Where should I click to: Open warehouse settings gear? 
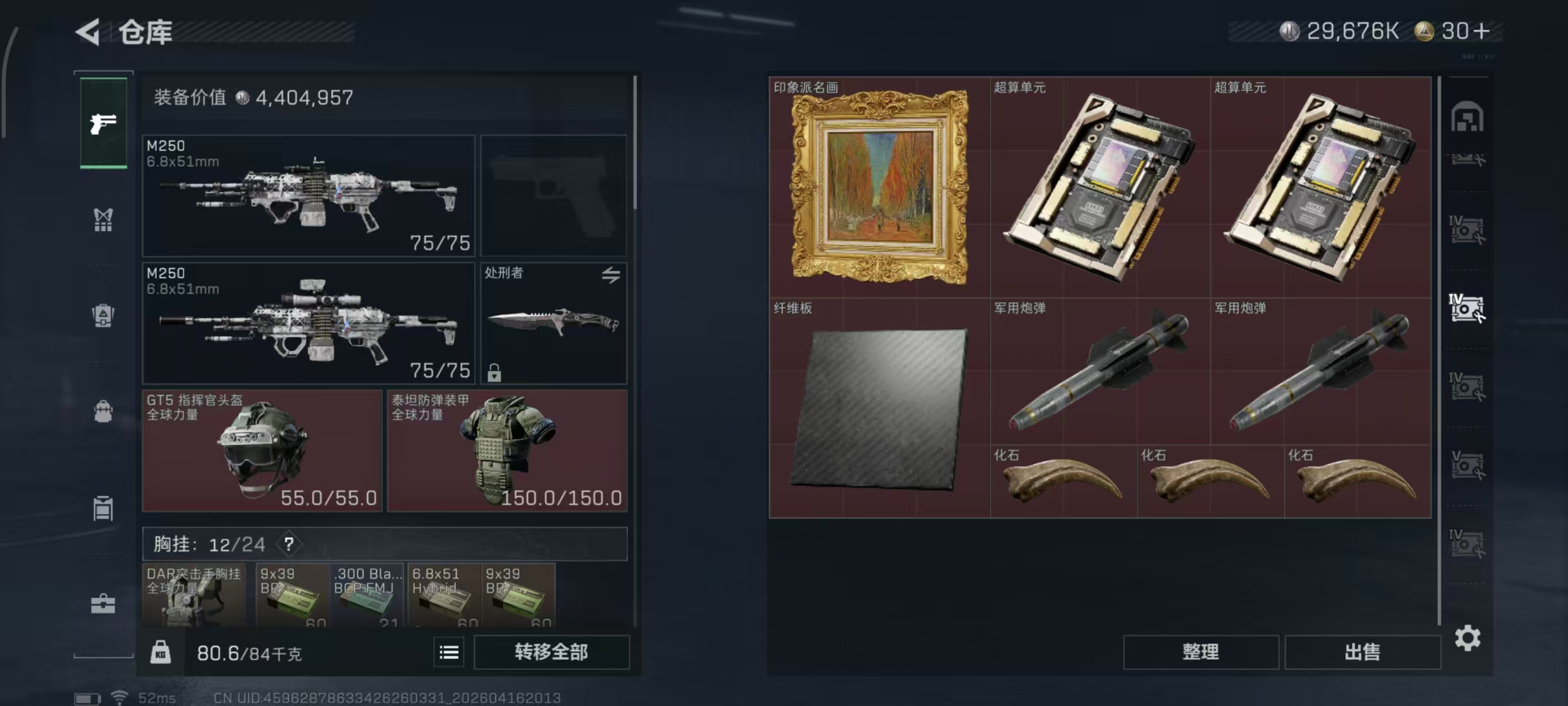[1467, 638]
